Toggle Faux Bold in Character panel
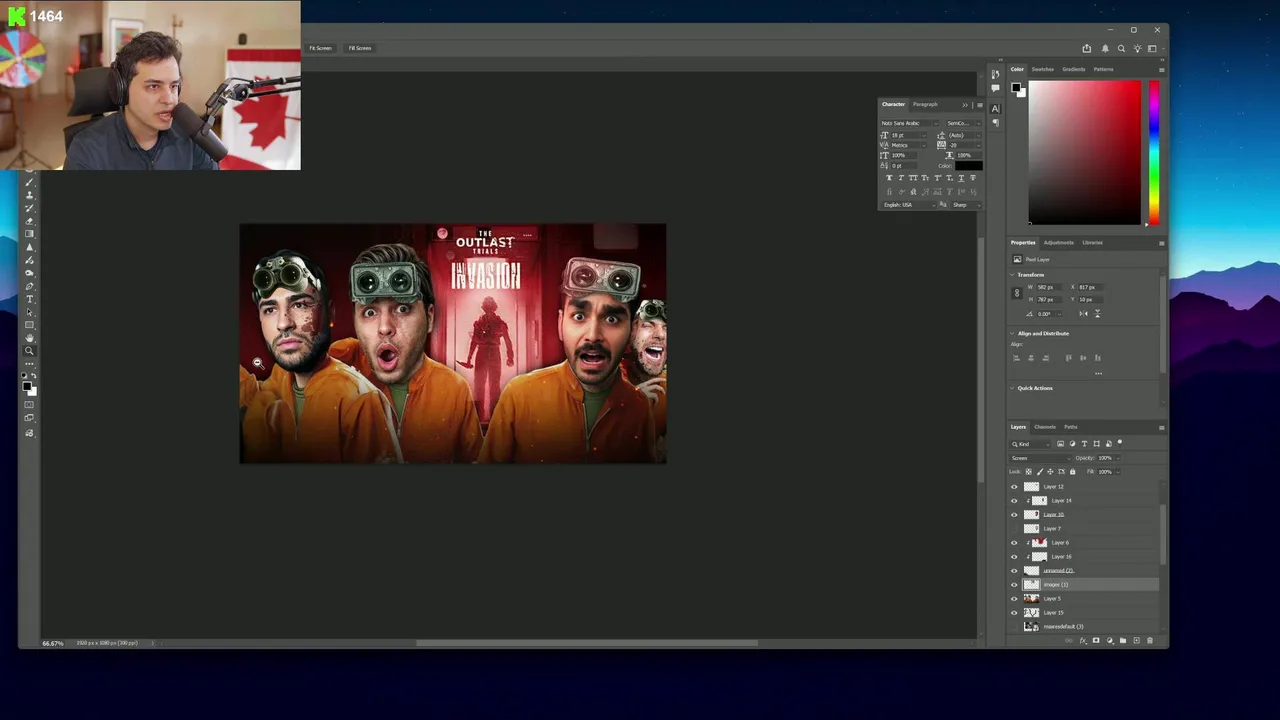The width and height of the screenshot is (1280, 720). pos(889,178)
